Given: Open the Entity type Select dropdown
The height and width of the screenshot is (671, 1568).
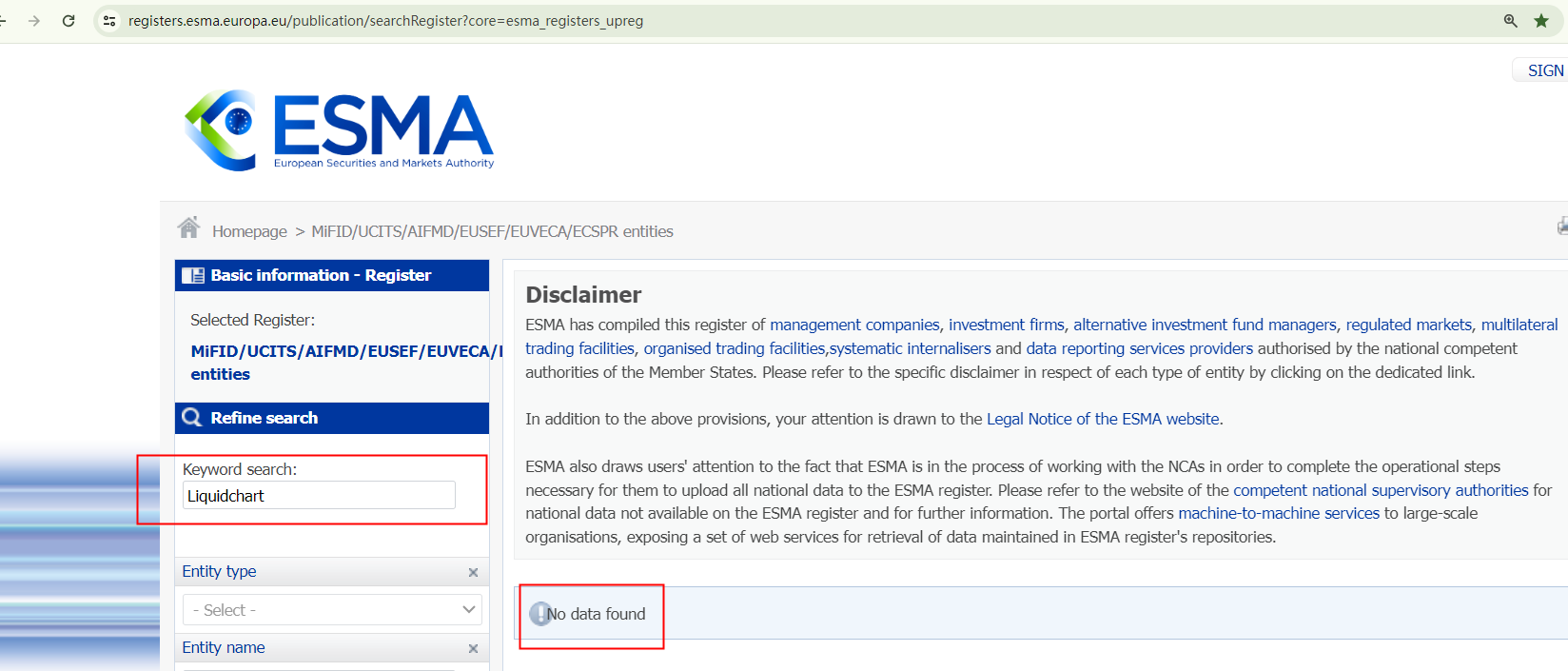Looking at the screenshot, I should 332,610.
